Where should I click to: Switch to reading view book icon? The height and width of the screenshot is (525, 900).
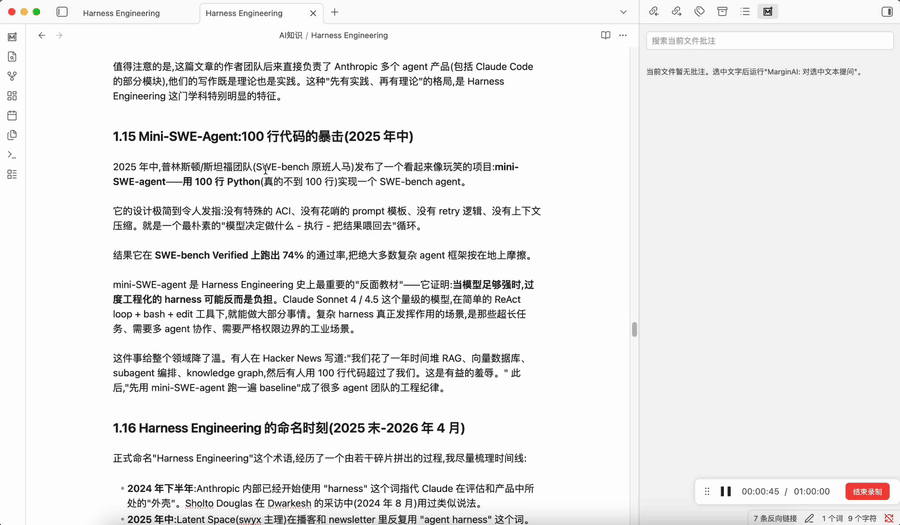point(606,36)
